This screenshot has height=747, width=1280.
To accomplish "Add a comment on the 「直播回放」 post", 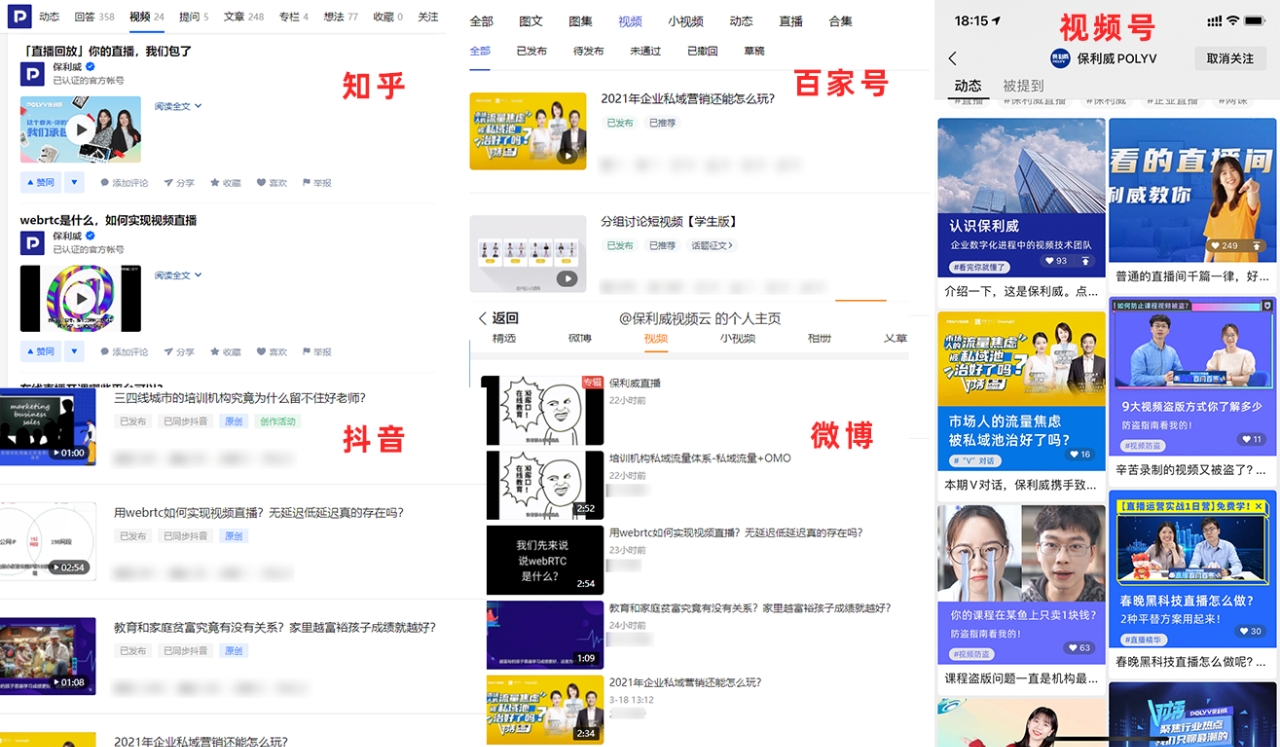I will click(x=124, y=183).
